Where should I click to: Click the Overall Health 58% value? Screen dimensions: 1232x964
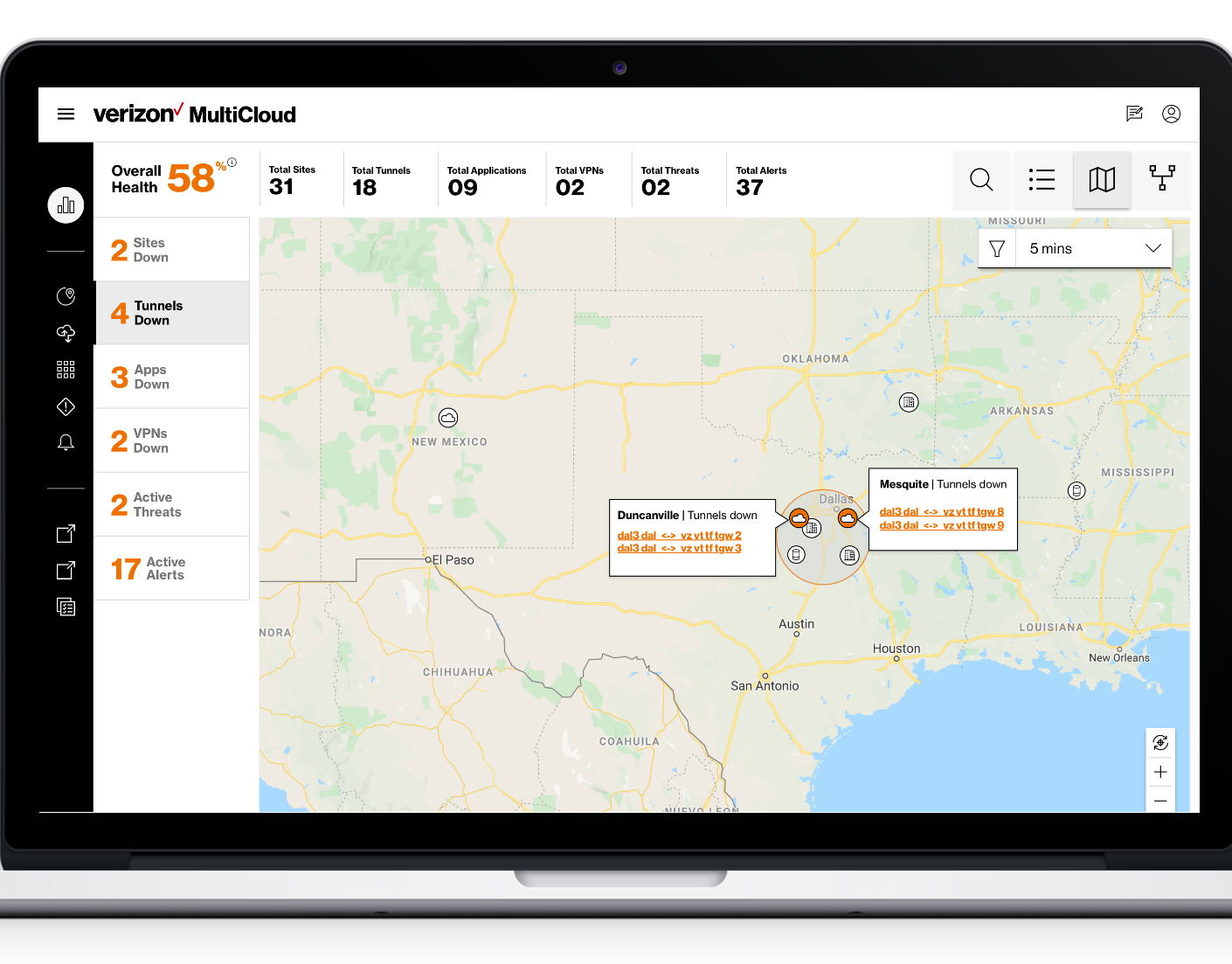(x=197, y=178)
